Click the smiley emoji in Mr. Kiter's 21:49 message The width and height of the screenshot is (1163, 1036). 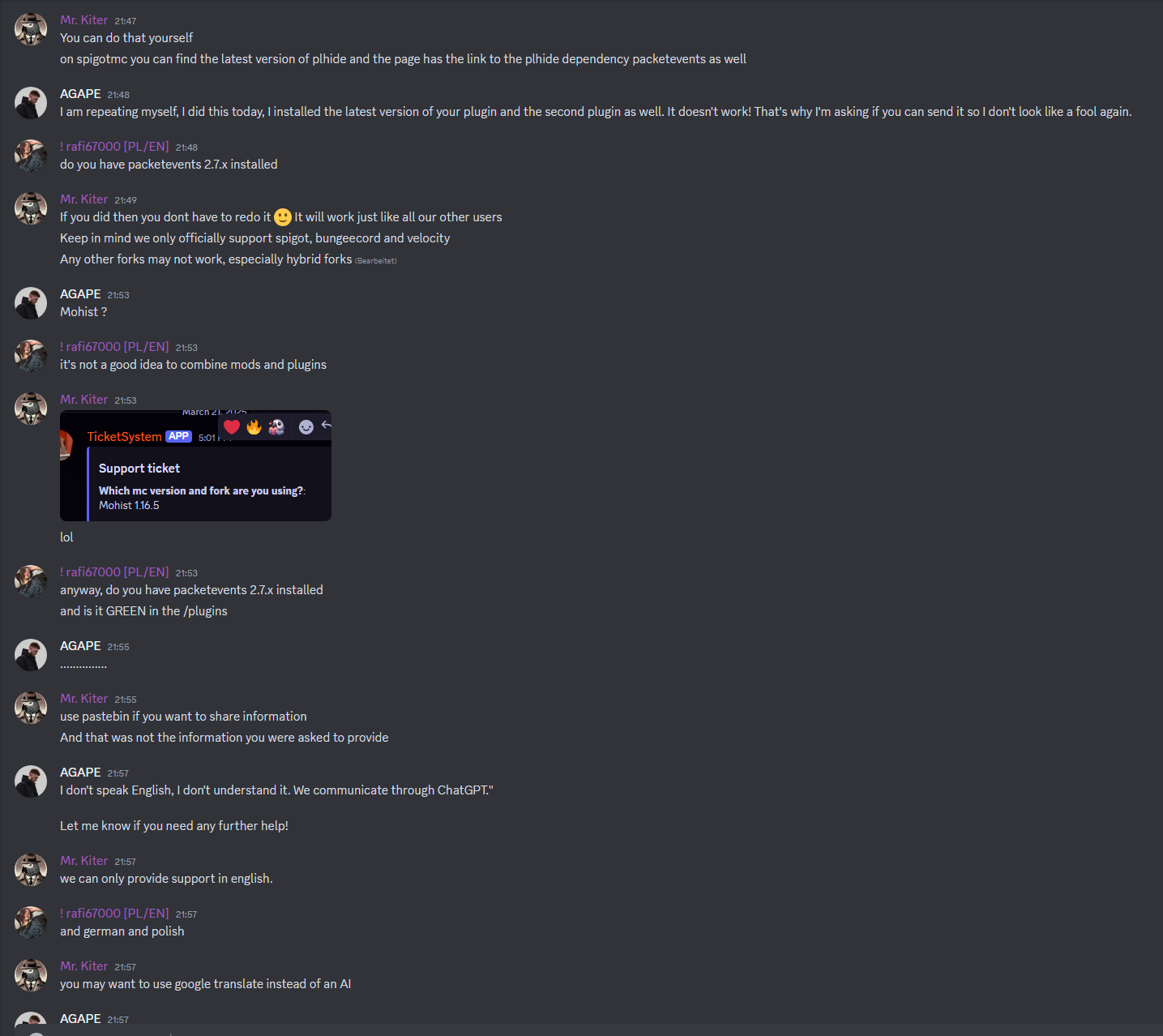[283, 217]
